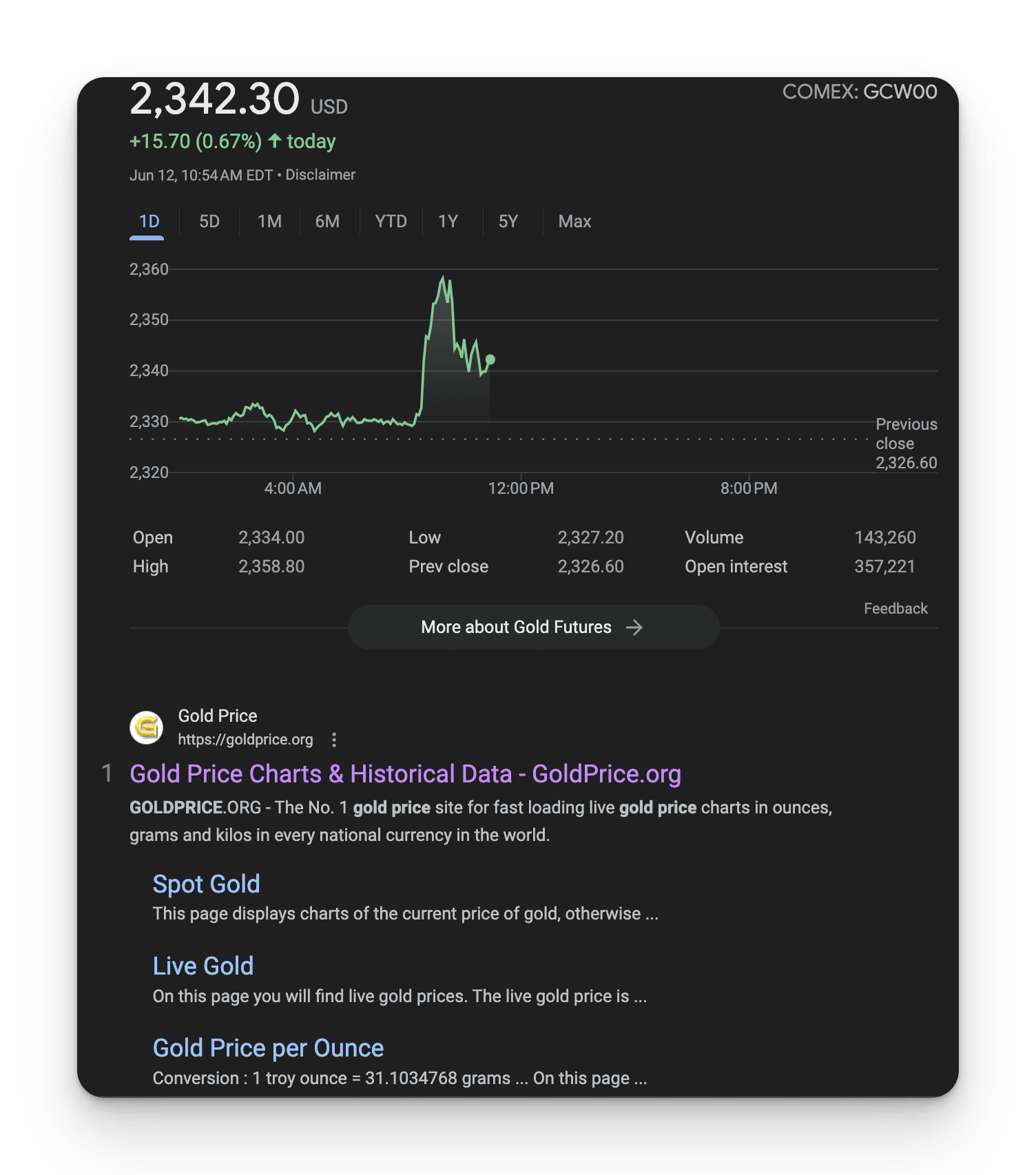The height and width of the screenshot is (1175, 1036).
Task: Switch chart to 1D range
Action: coord(149,222)
